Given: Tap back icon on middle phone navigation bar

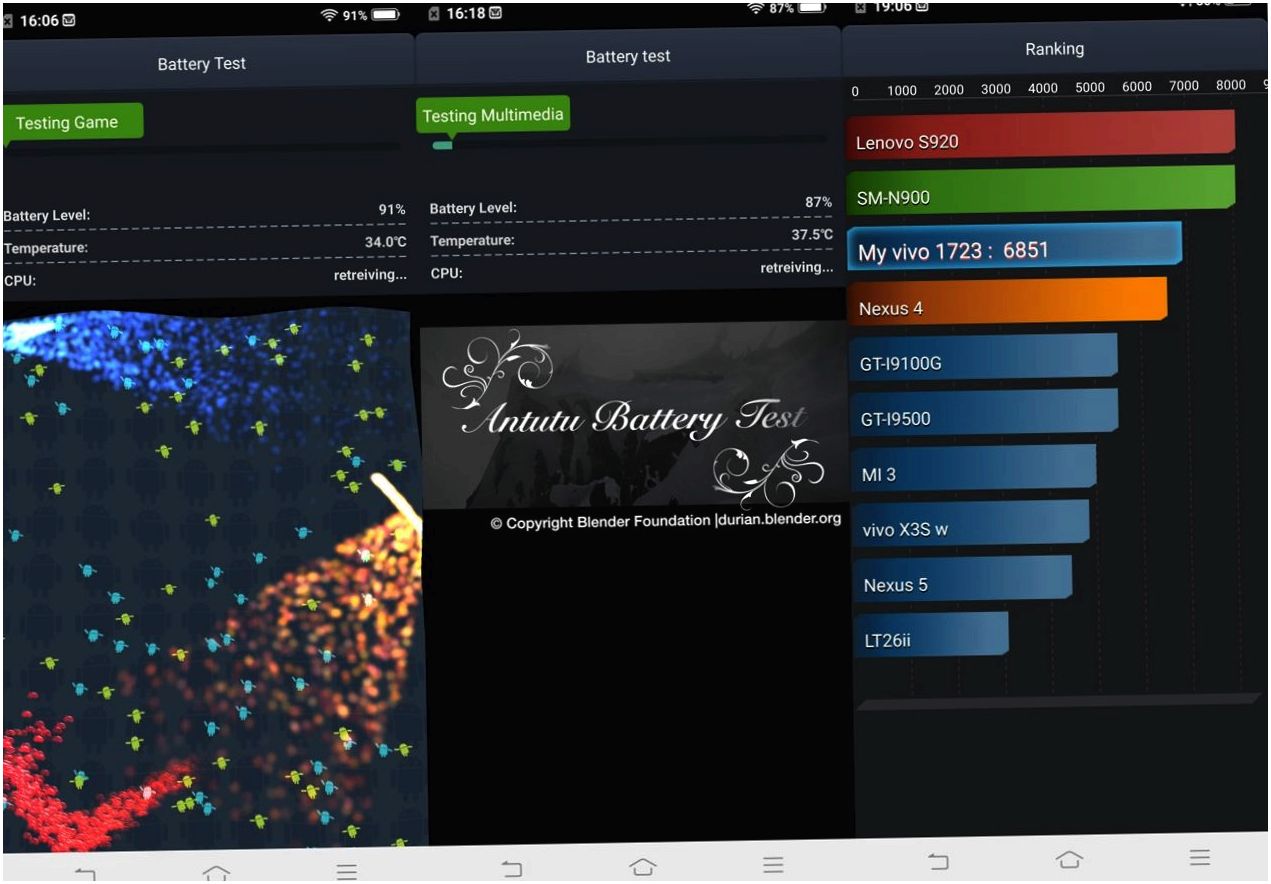Looking at the screenshot, I should 512,868.
